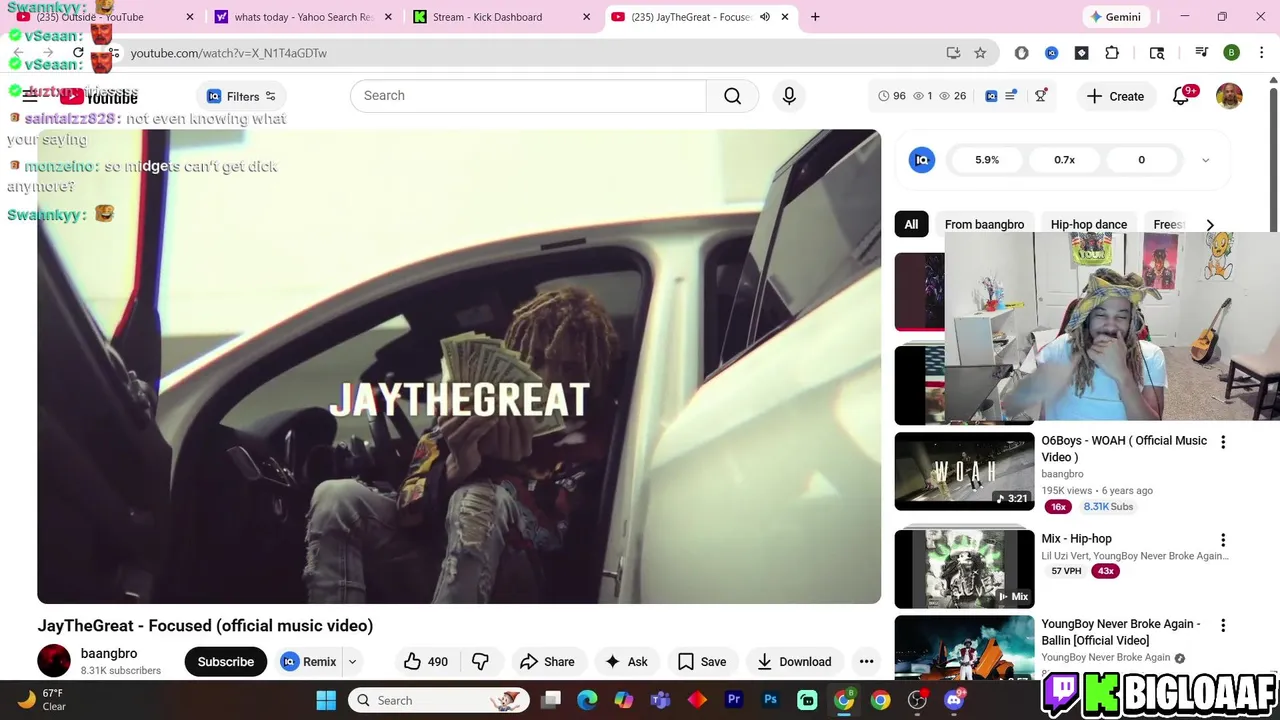Open more actions menu beside Download
1280x720 pixels.
[x=866, y=661]
